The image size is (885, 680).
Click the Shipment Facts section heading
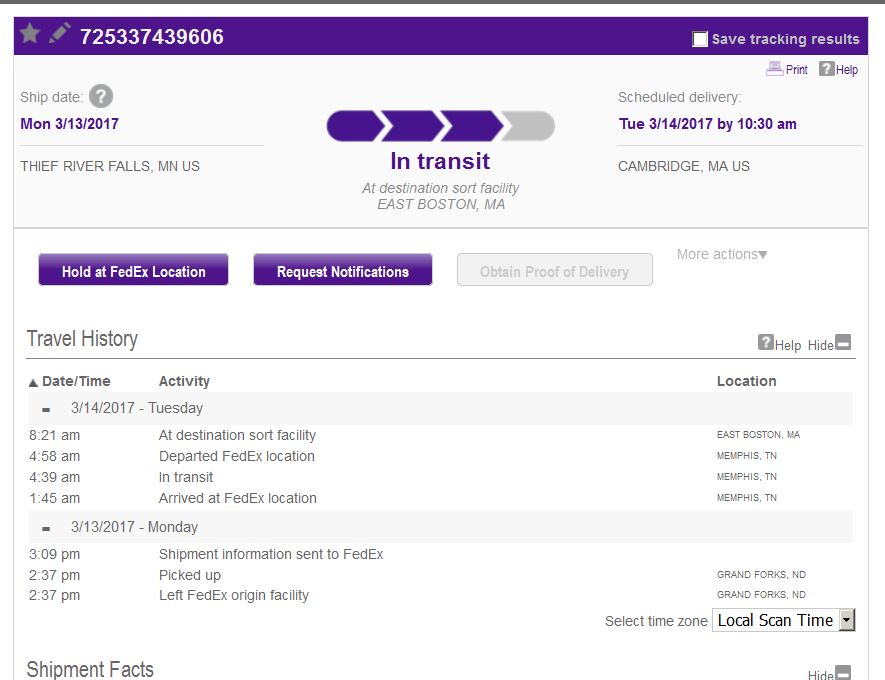pos(90,669)
